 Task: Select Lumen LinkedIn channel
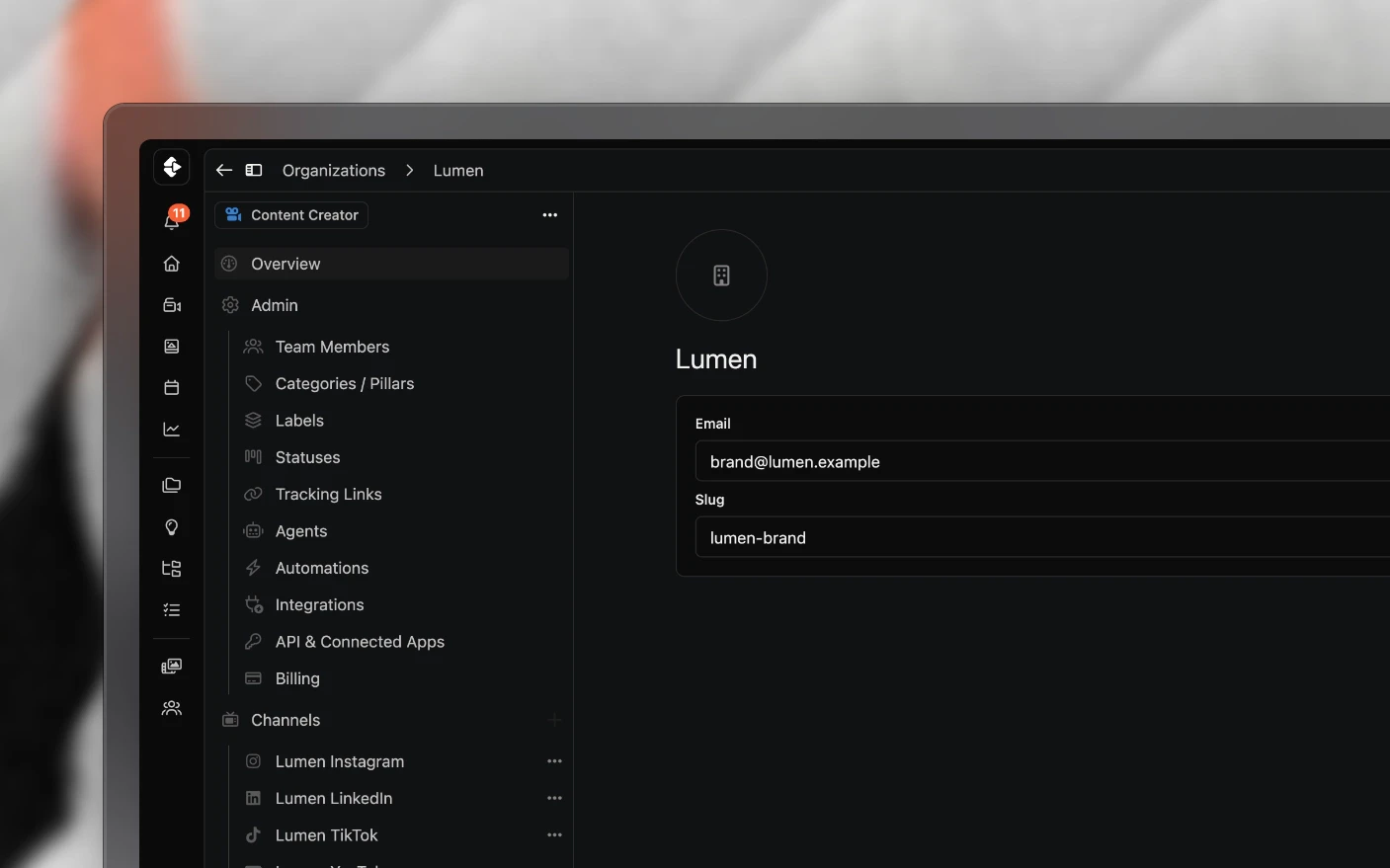click(x=334, y=799)
